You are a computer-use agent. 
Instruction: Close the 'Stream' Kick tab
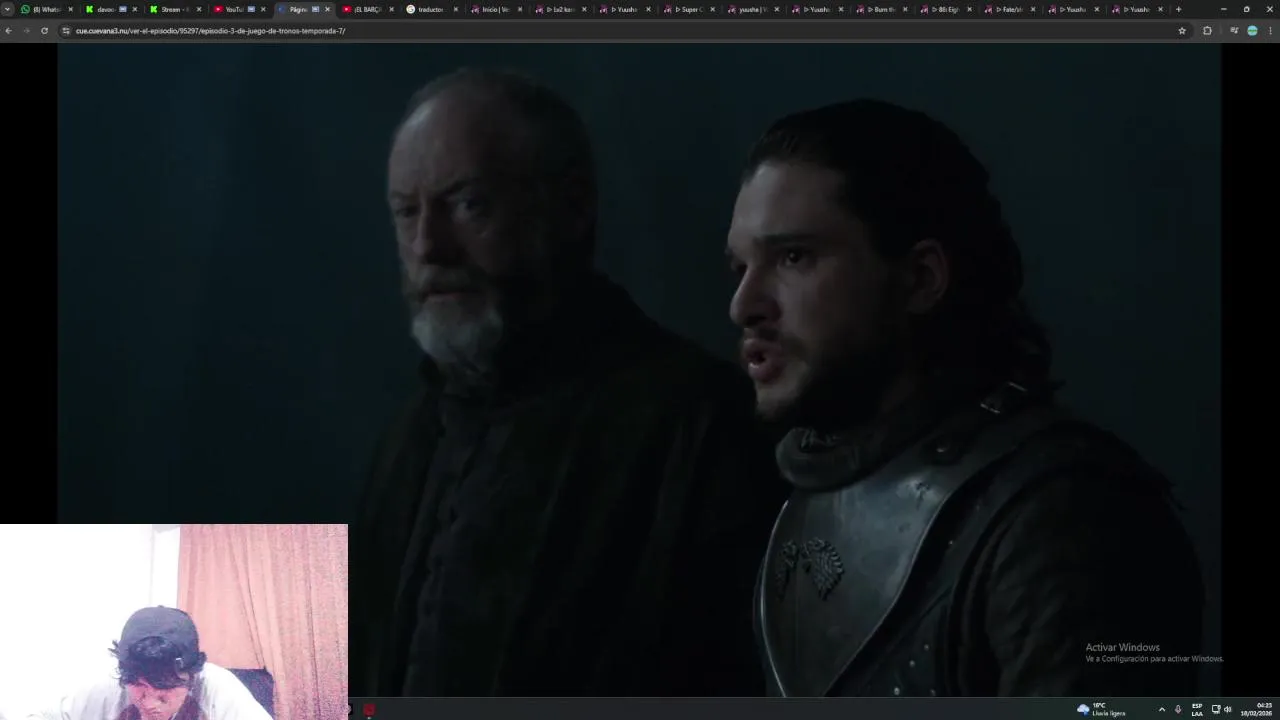[199, 9]
